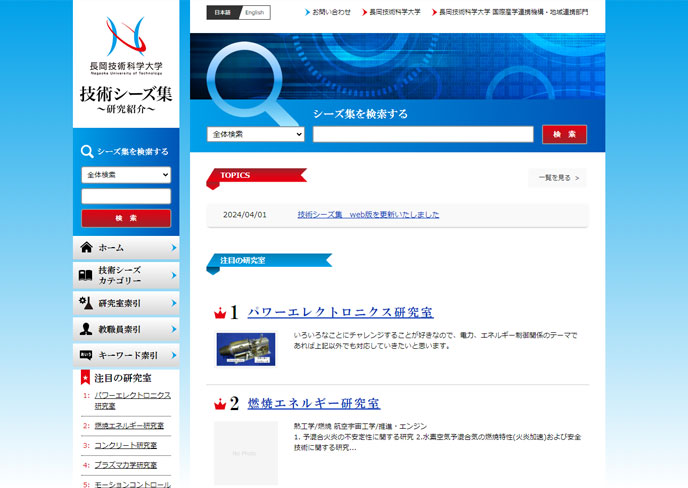This screenshot has height=488, width=688.
Task: Click sidebar link プラズマ力学研究室
Action: 125,465
